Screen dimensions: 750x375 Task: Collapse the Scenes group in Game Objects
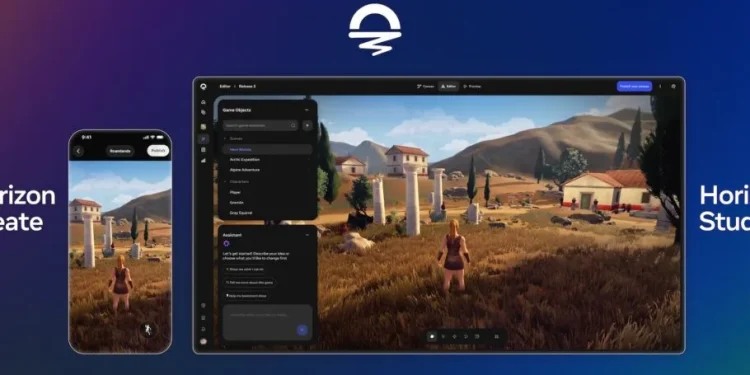tap(225, 139)
